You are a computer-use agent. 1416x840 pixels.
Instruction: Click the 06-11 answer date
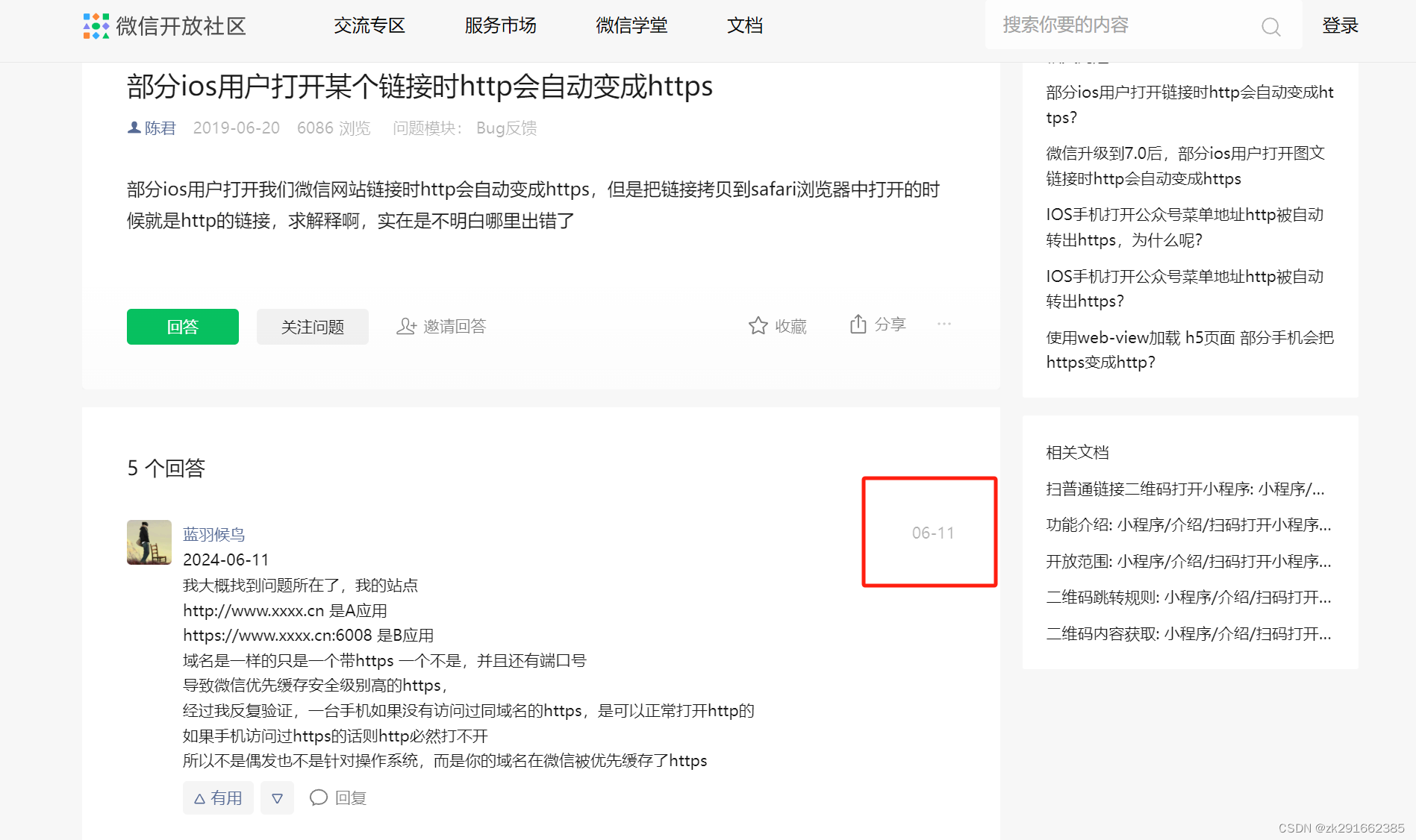click(933, 533)
